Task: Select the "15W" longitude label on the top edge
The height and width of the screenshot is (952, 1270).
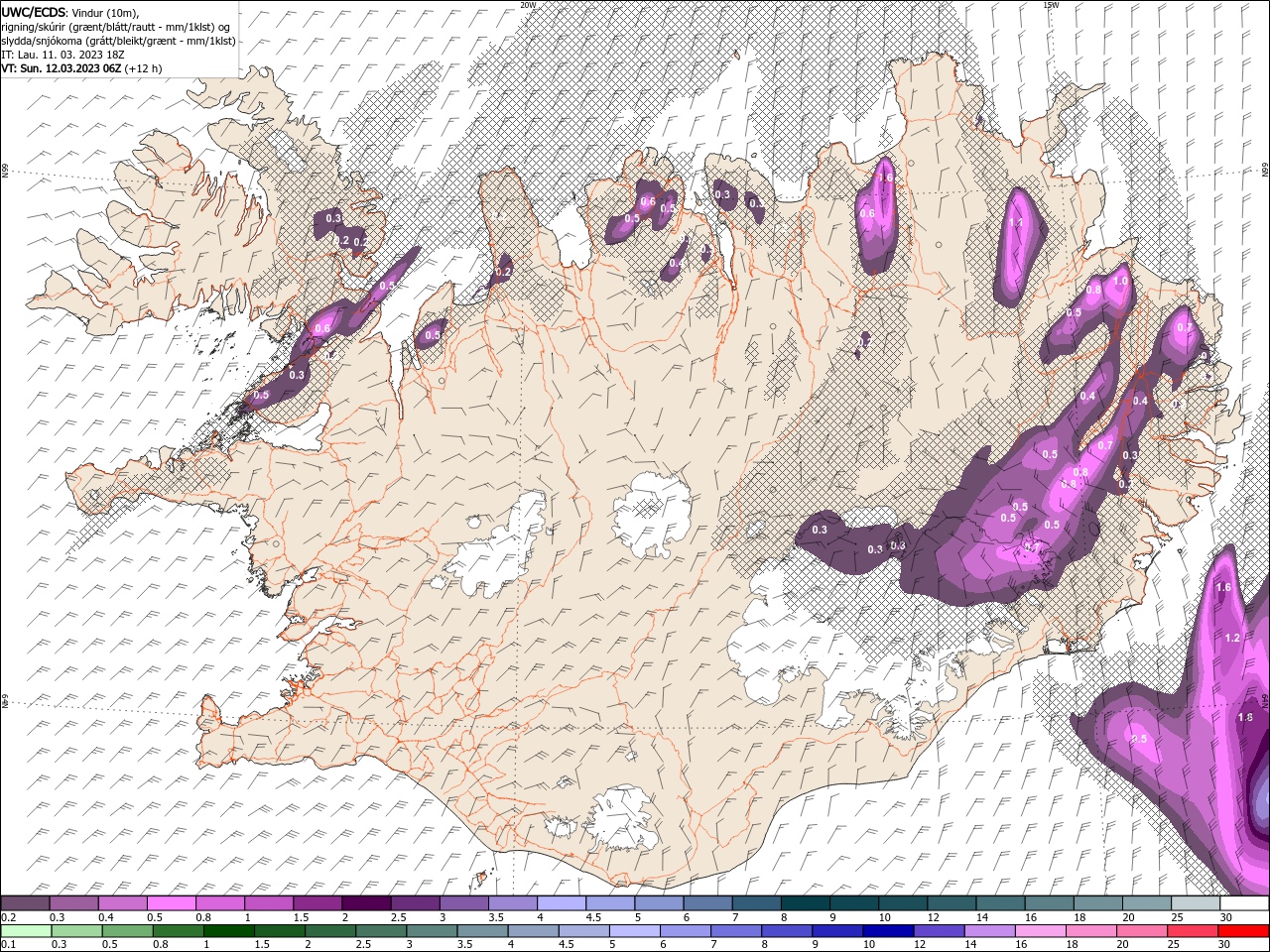Action: pos(1051,4)
